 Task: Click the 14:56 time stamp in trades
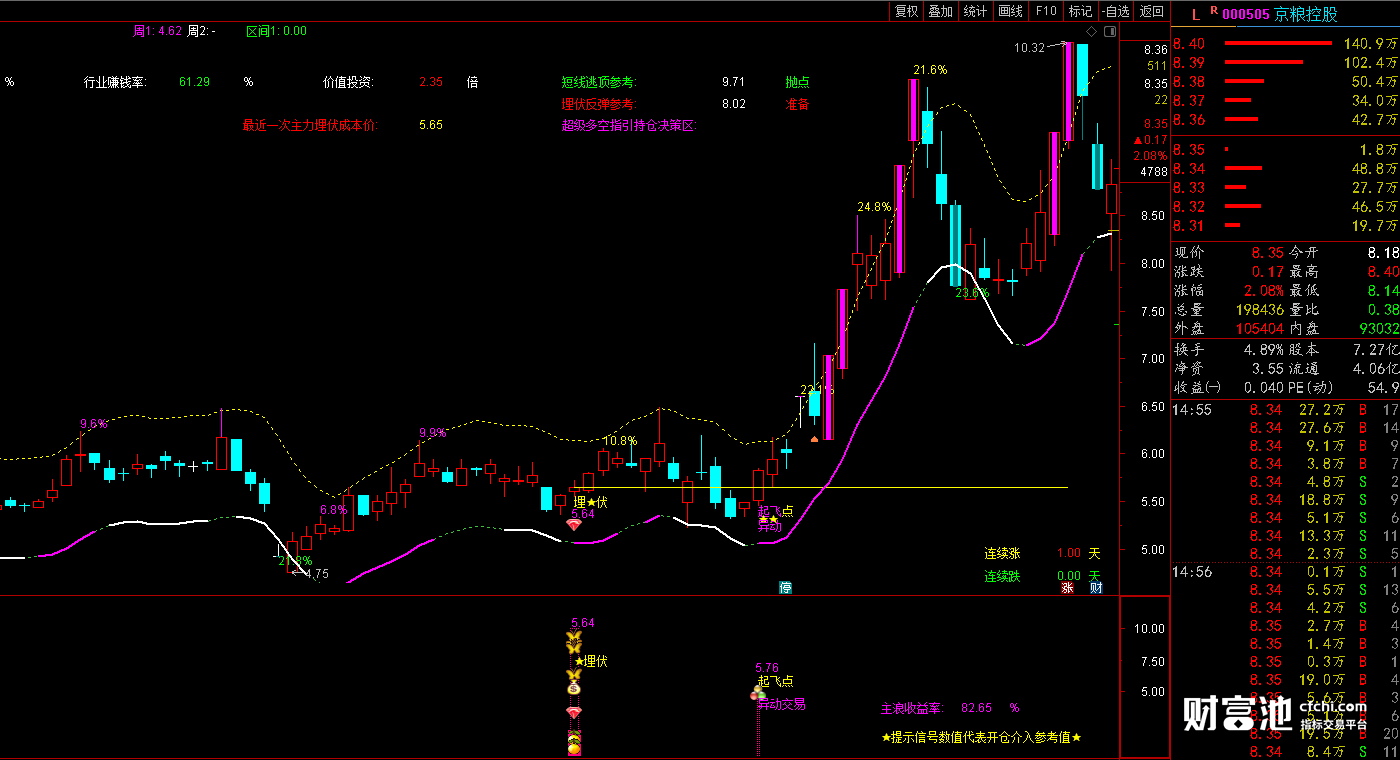pyautogui.click(x=1192, y=572)
